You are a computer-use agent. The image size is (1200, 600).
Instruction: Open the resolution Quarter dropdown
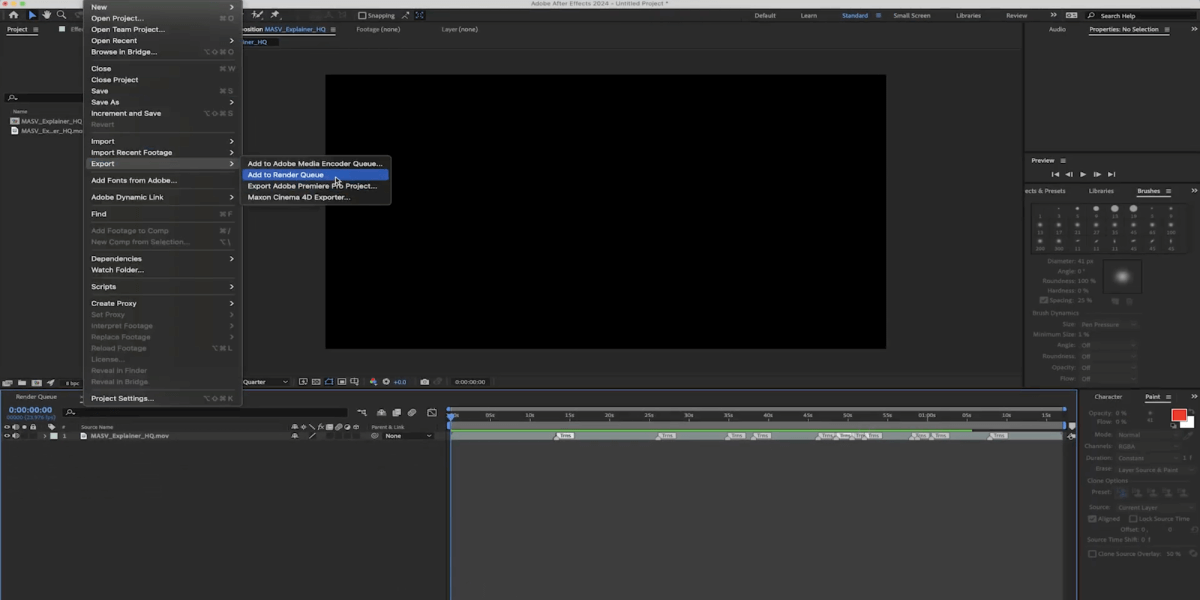[x=265, y=382]
